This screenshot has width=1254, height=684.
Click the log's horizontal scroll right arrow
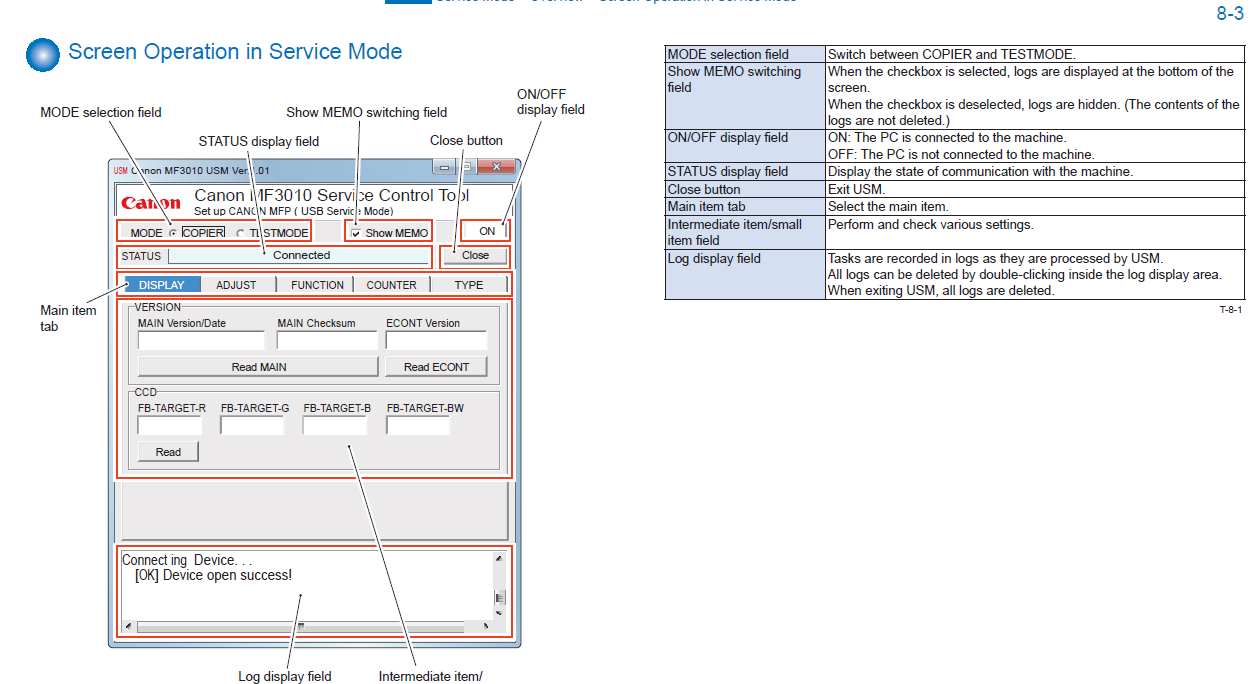(486, 627)
